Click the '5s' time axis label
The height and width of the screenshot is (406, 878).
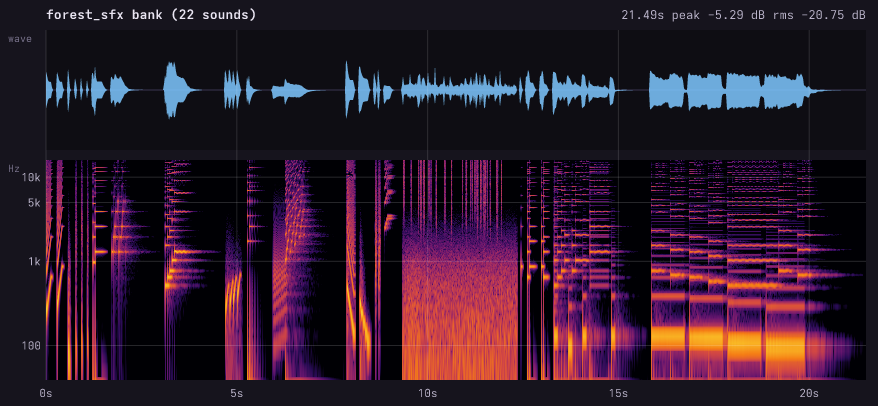(236, 393)
